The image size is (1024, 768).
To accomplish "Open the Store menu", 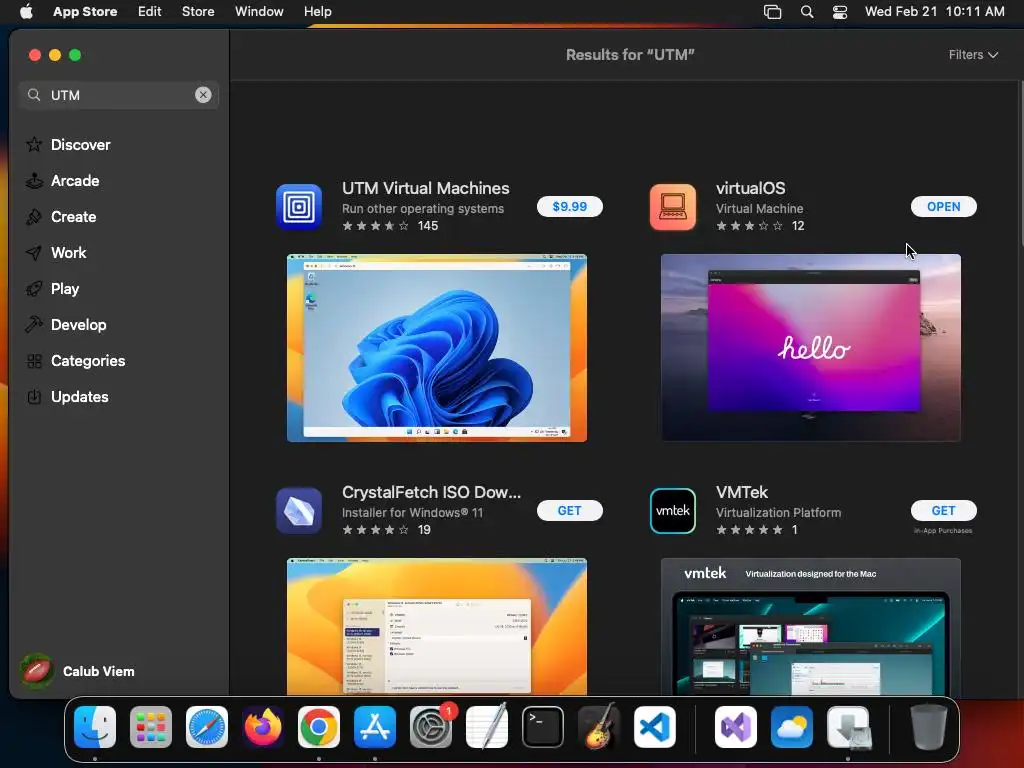I will (x=198, y=11).
